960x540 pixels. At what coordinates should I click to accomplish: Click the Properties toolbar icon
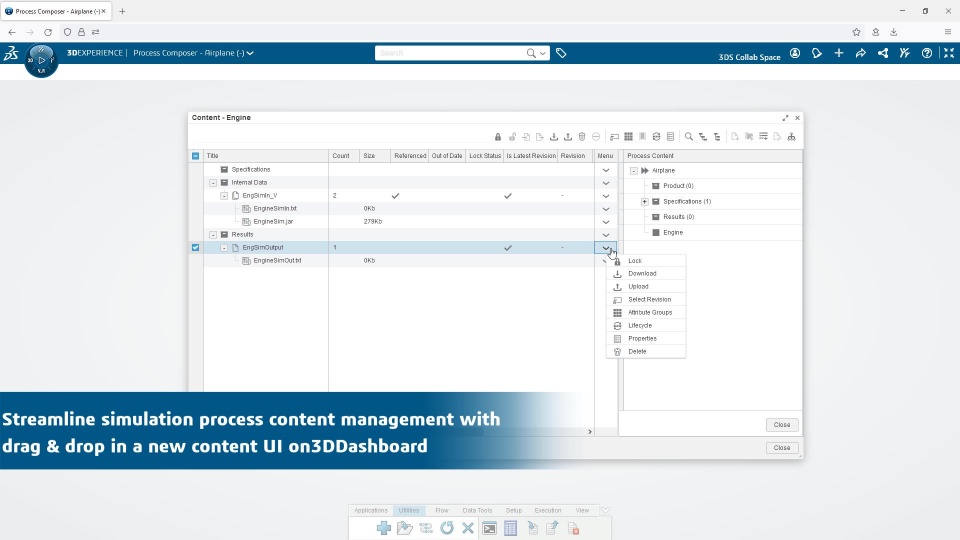coord(670,137)
